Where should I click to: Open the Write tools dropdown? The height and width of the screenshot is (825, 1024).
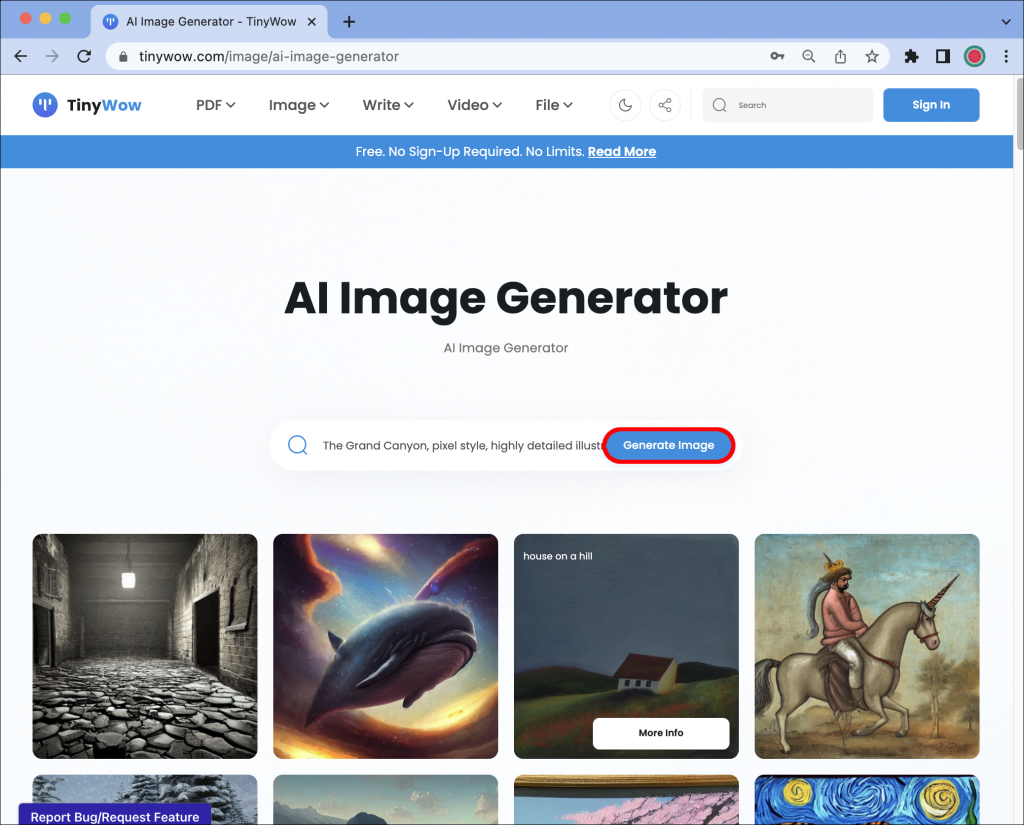click(x=387, y=105)
